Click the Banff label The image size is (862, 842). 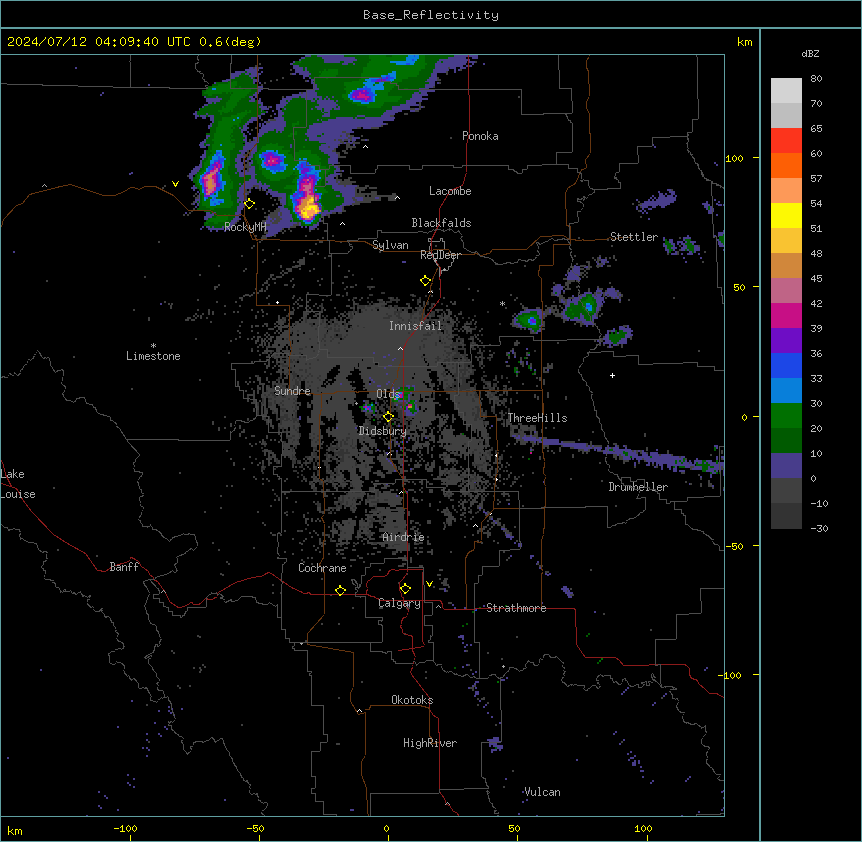pyautogui.click(x=124, y=567)
